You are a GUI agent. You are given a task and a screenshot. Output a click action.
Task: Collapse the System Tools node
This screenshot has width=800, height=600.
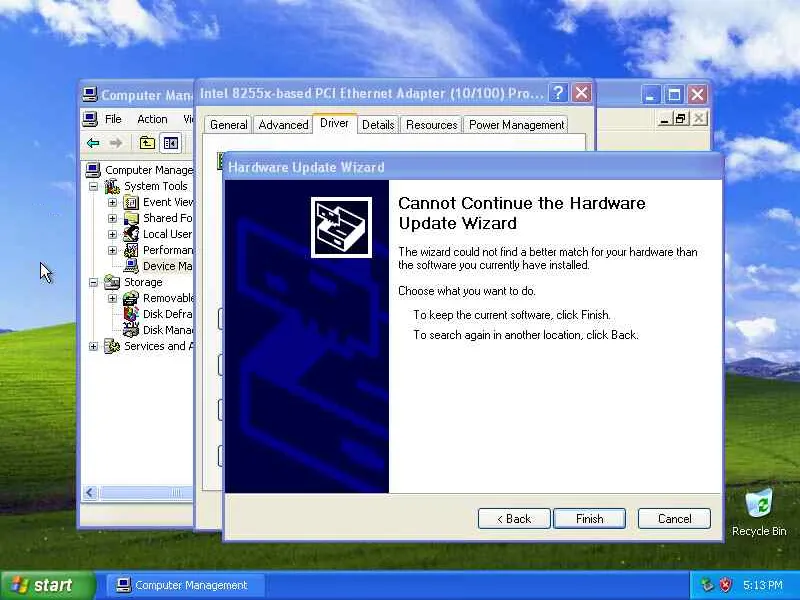click(x=93, y=186)
